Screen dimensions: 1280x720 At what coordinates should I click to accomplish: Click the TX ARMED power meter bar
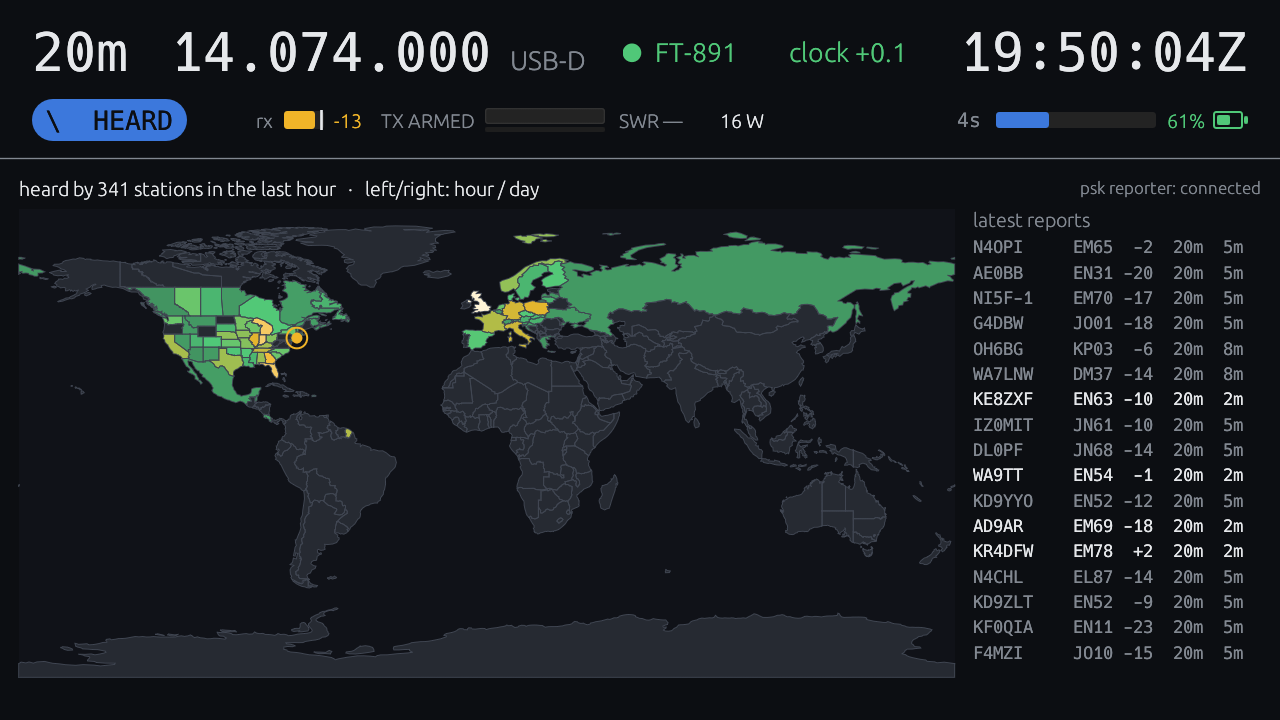point(545,119)
